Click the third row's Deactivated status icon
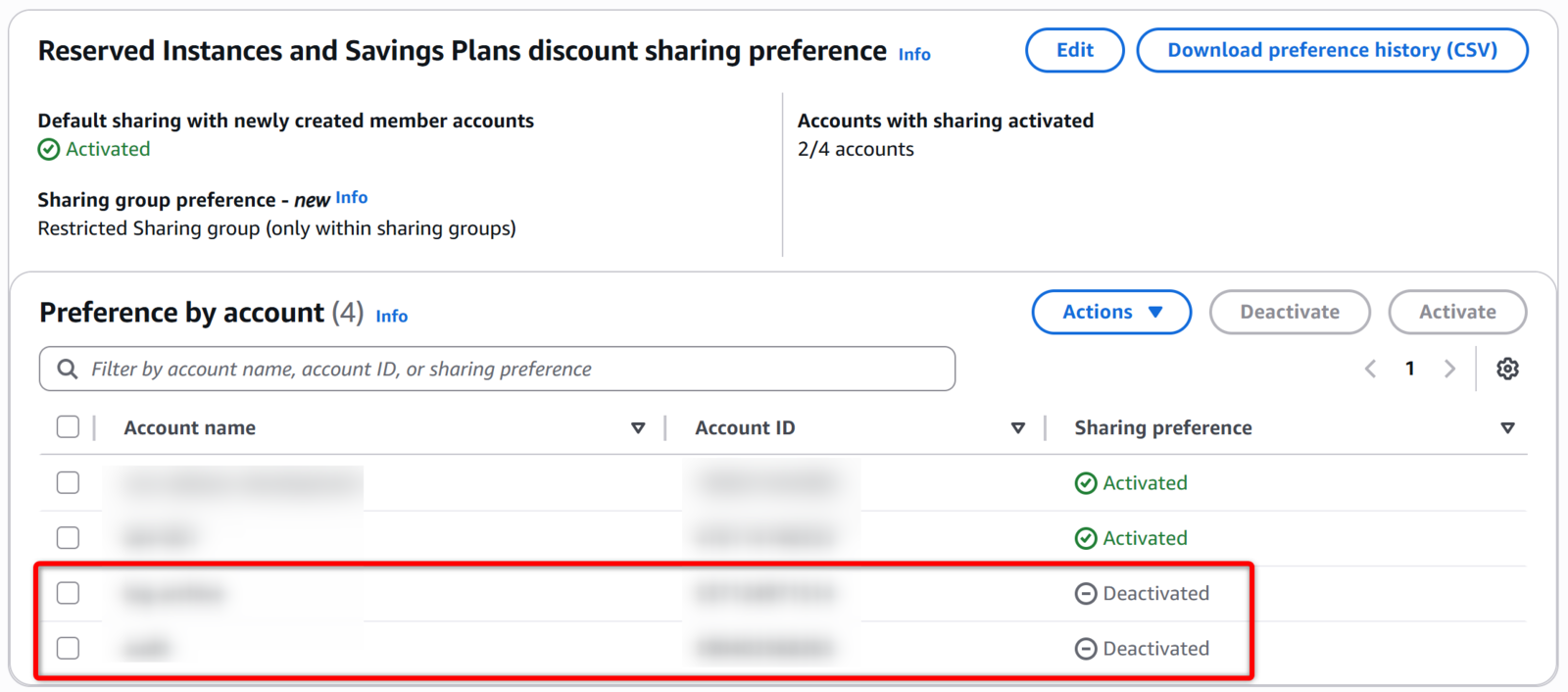This screenshot has width=1568, height=692. [x=1086, y=594]
